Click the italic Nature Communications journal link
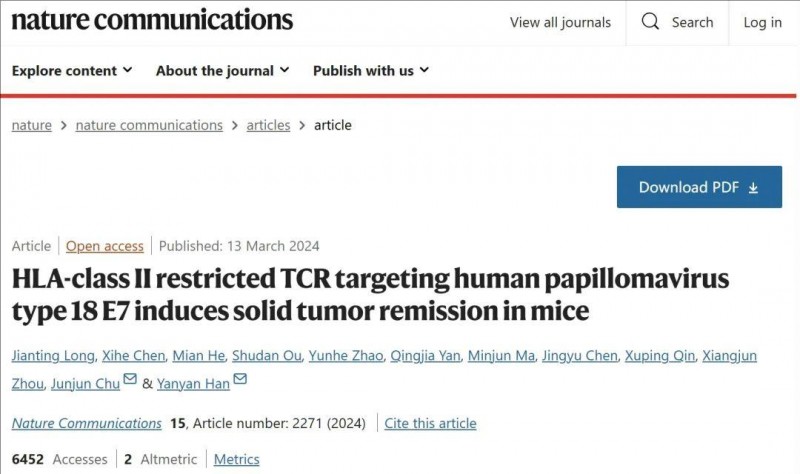Viewport: 800px width, 474px height. pos(87,423)
